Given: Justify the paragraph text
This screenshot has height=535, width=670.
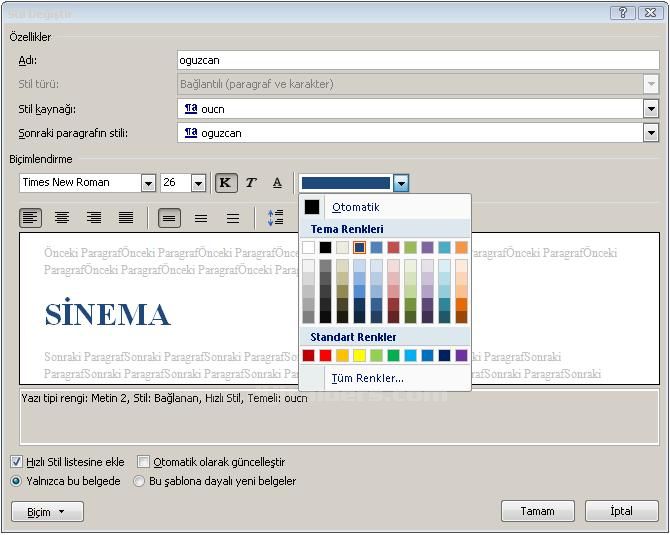Looking at the screenshot, I should 126,218.
